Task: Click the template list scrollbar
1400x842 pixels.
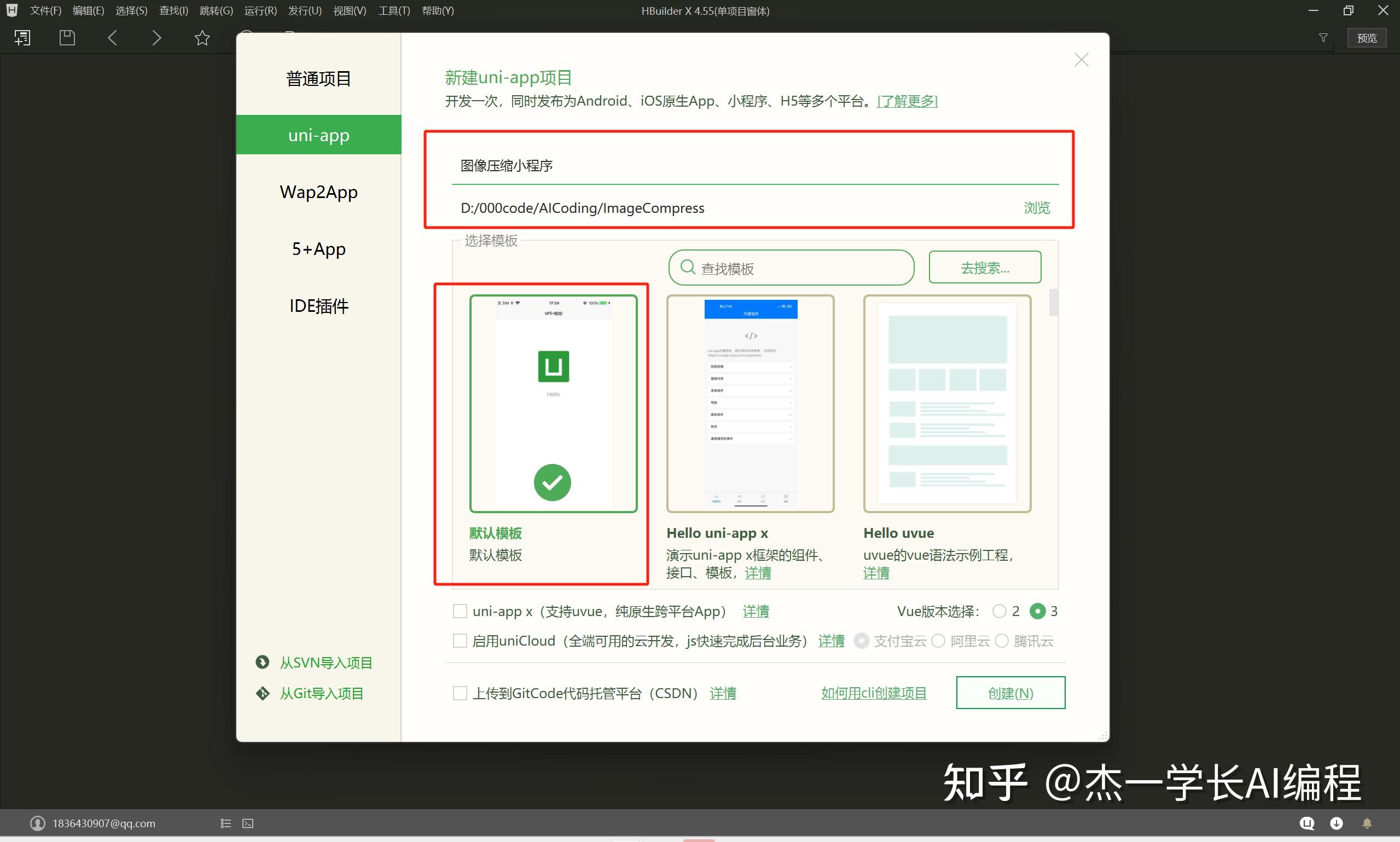Action: [1053, 303]
